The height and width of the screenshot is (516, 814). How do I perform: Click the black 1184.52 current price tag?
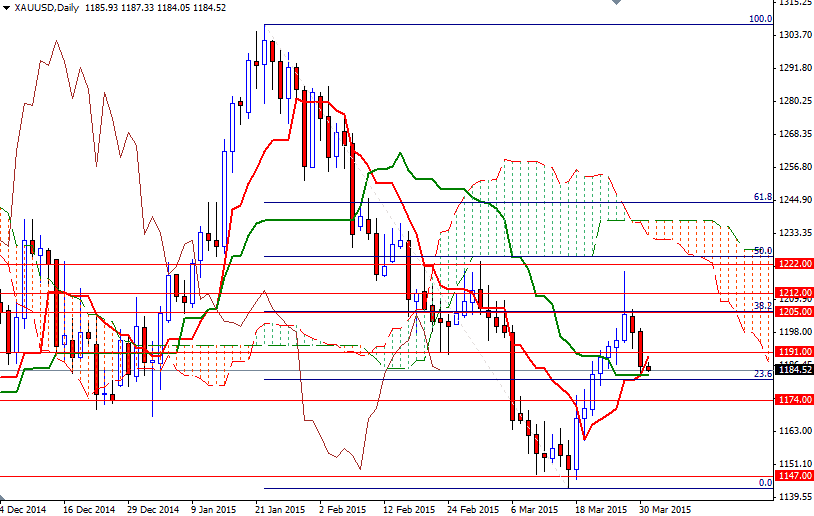pyautogui.click(x=792, y=369)
